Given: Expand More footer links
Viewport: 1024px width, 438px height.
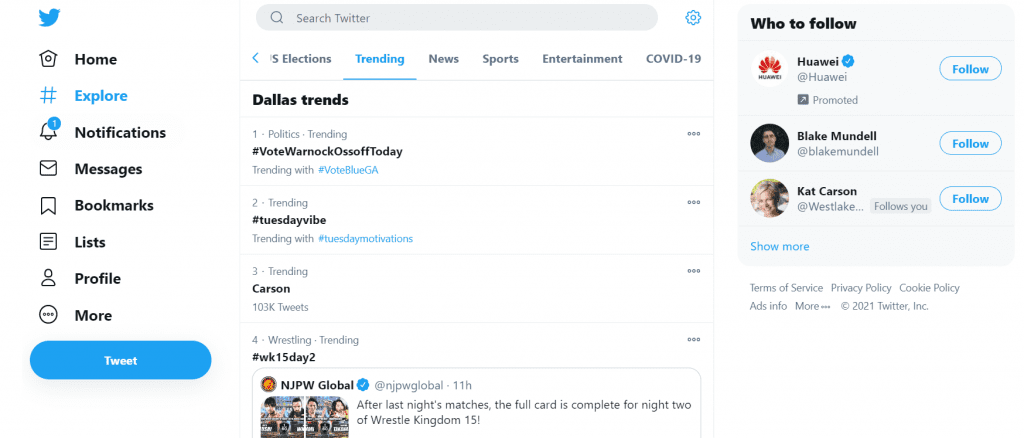Looking at the screenshot, I should (x=812, y=306).
